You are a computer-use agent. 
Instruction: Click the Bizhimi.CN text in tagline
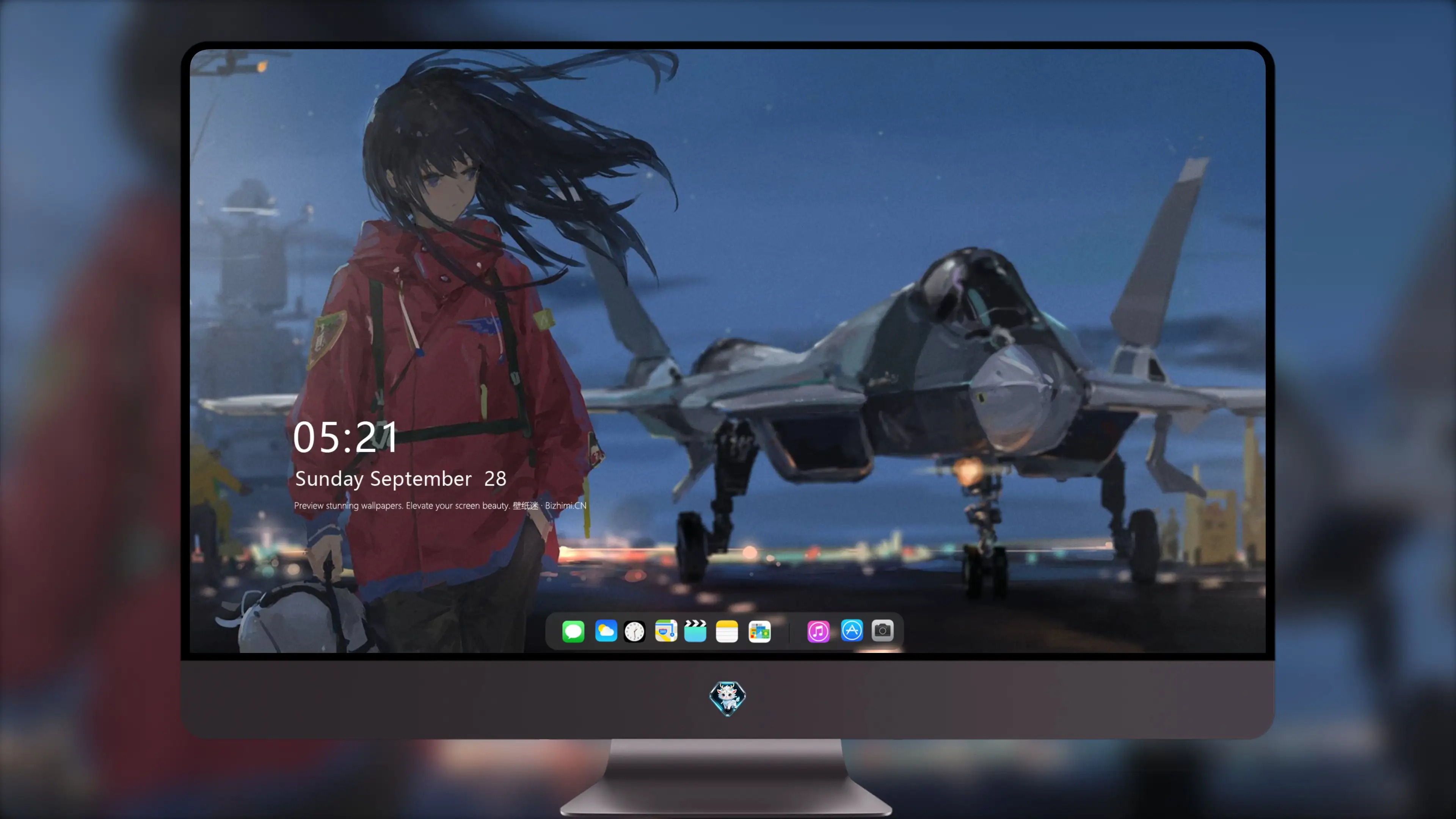tap(566, 505)
